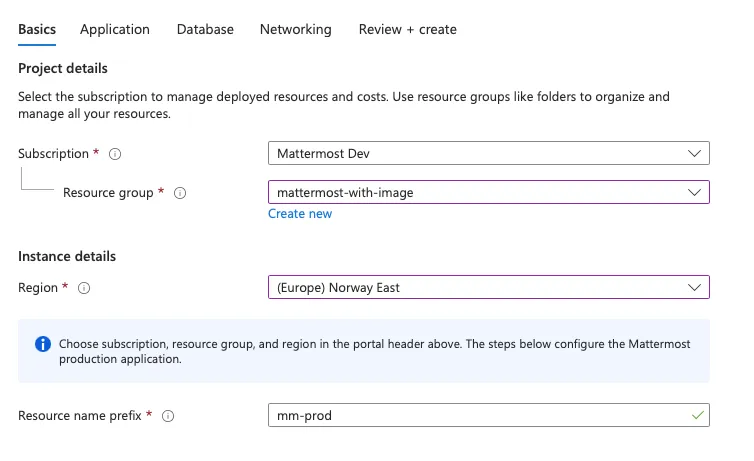The height and width of the screenshot is (461, 754).
Task: Open the Subscription dropdown showing Mattermost Dev
Action: click(489, 153)
